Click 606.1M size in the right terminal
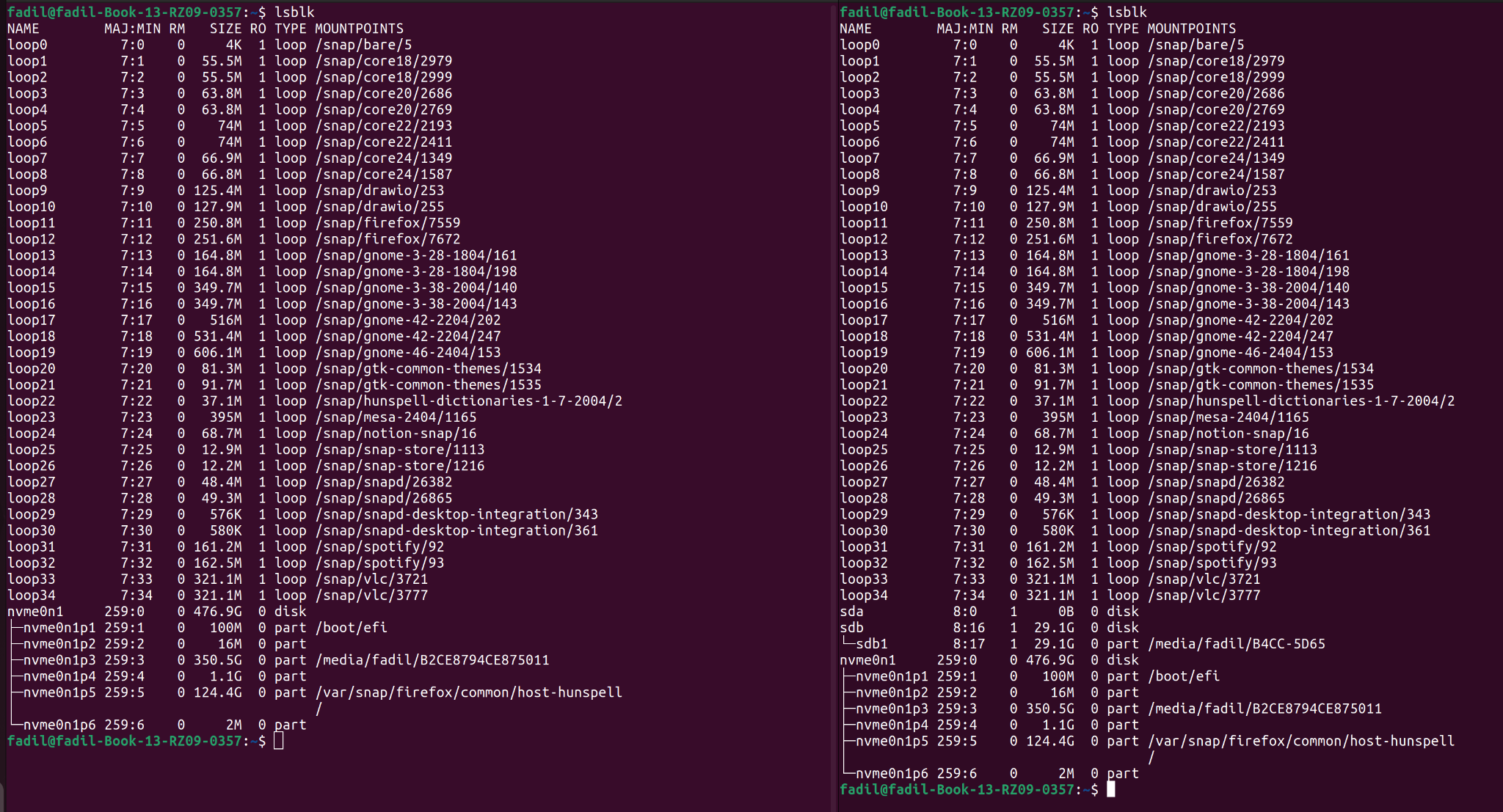Screen dimensions: 1503x812 click(x=1050, y=353)
